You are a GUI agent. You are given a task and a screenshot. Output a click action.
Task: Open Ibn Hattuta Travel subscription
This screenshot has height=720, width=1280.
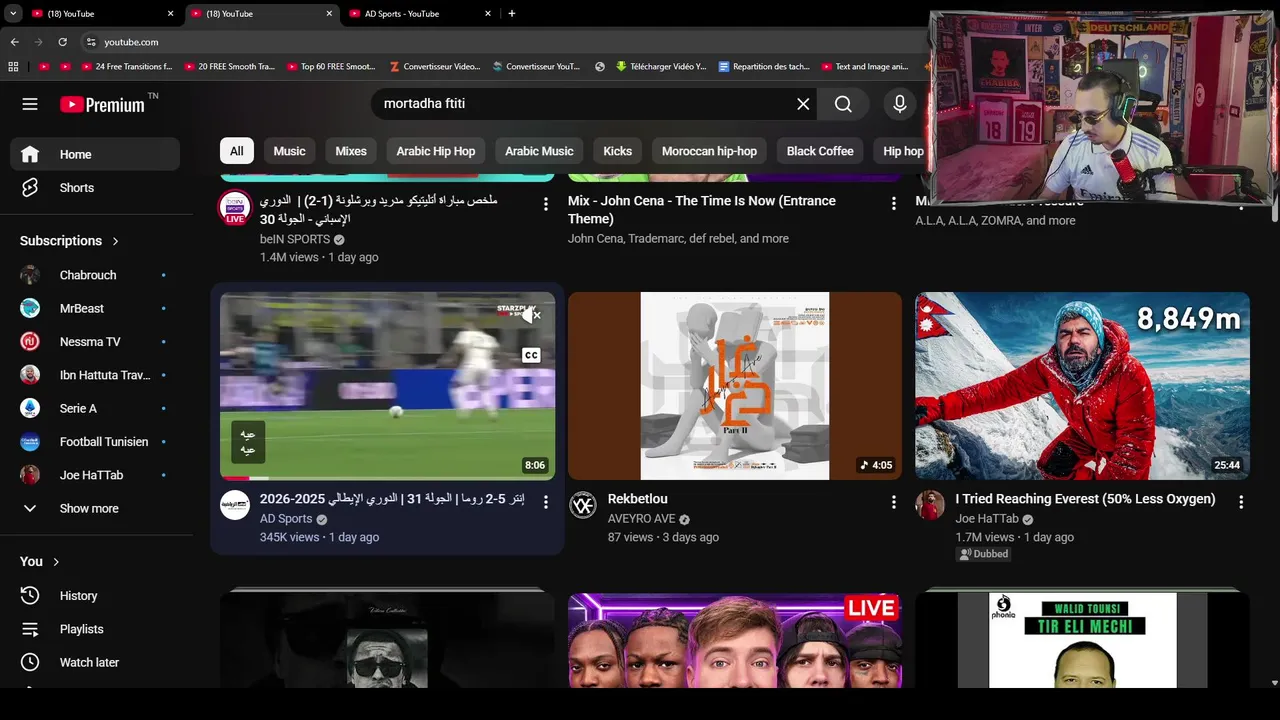point(95,375)
